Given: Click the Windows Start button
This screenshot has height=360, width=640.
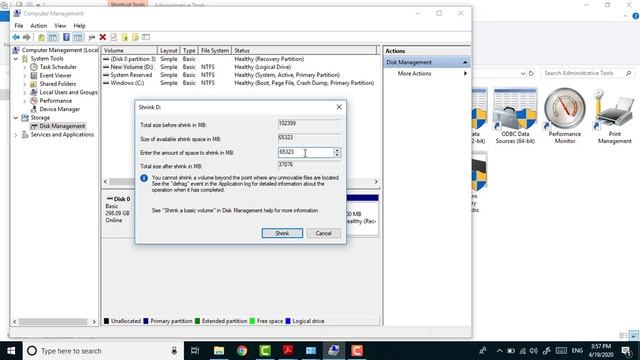Looking at the screenshot, I should [11, 351].
